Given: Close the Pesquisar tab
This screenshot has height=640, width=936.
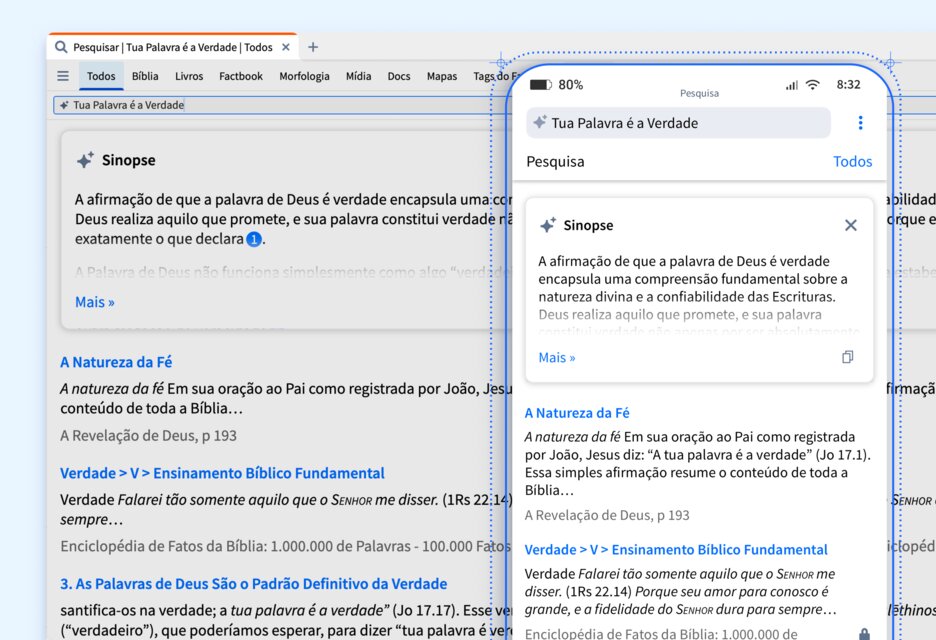Looking at the screenshot, I should pos(286,47).
